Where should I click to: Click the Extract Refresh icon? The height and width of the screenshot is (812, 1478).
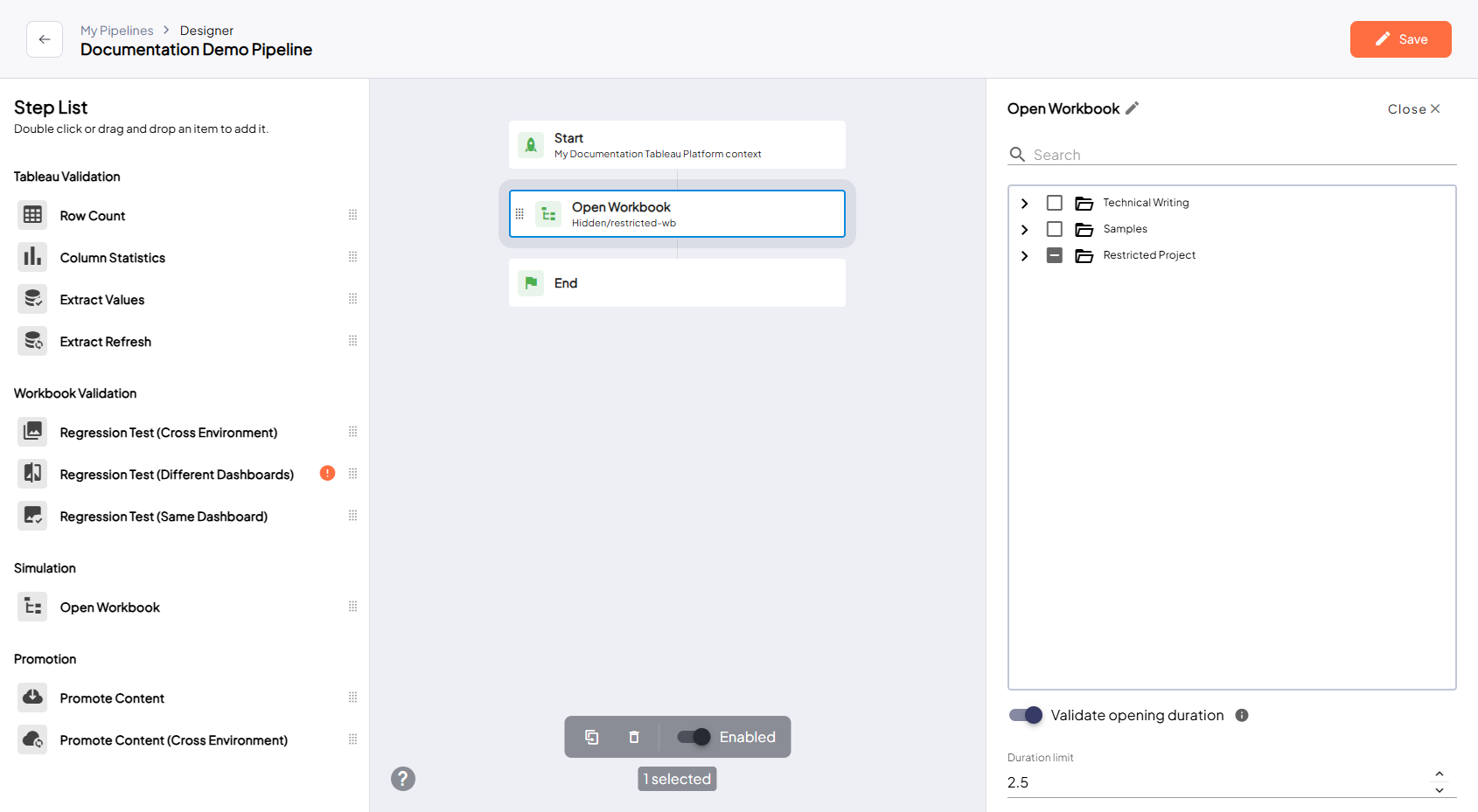tap(32, 341)
